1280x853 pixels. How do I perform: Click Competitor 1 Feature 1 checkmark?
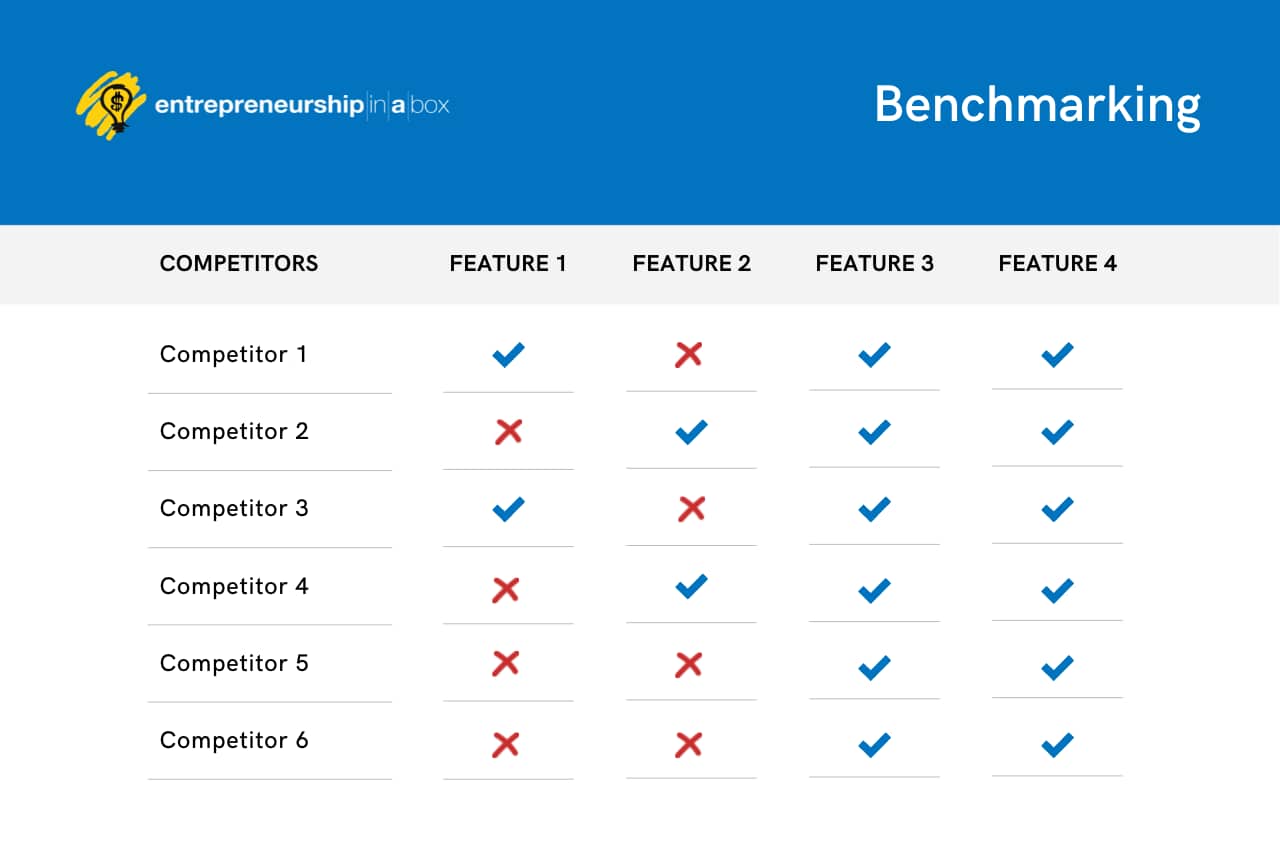(x=508, y=355)
